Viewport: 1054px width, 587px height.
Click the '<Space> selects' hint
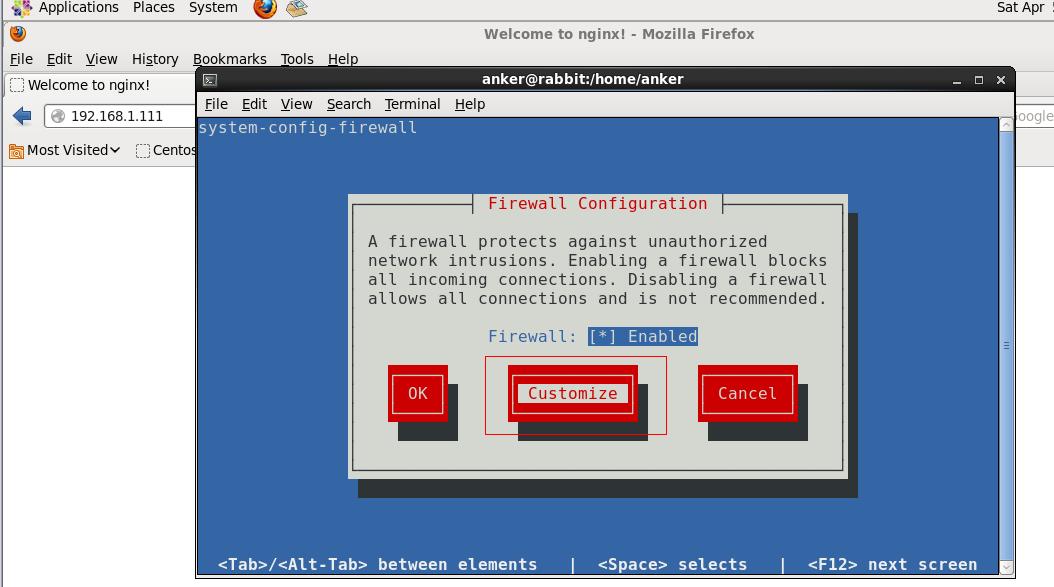(672, 565)
